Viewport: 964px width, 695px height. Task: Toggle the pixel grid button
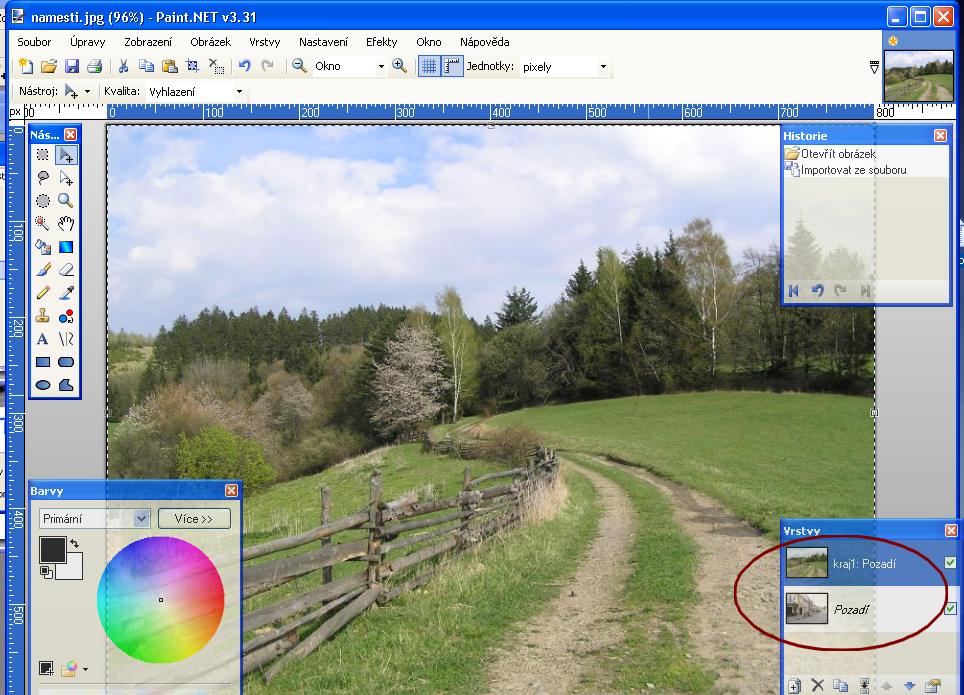pos(428,66)
